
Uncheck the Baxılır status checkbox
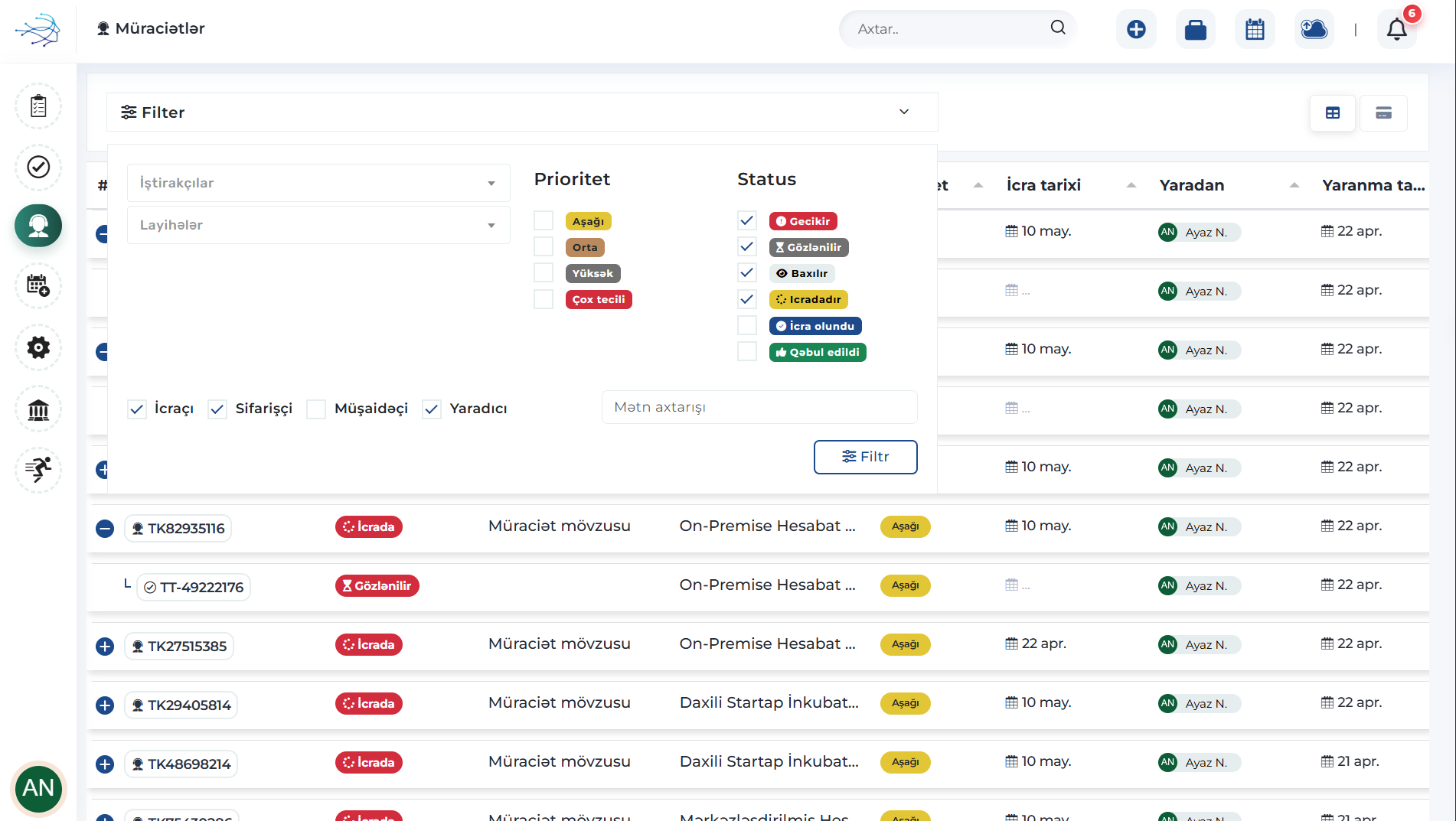tap(747, 273)
